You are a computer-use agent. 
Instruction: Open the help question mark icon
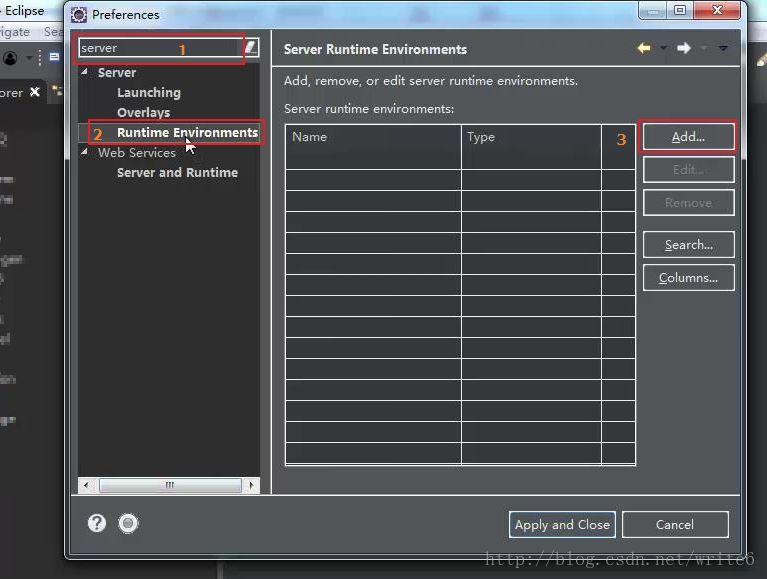[x=97, y=522]
